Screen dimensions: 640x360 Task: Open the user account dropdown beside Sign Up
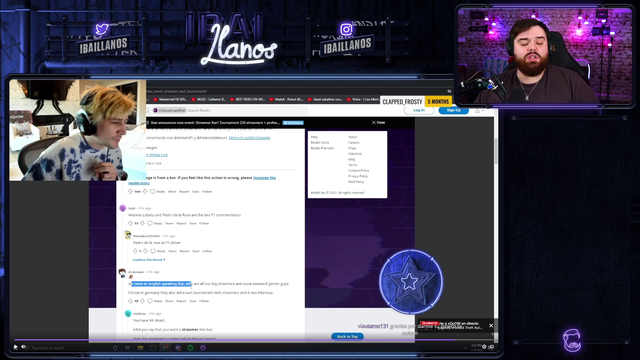point(479,111)
